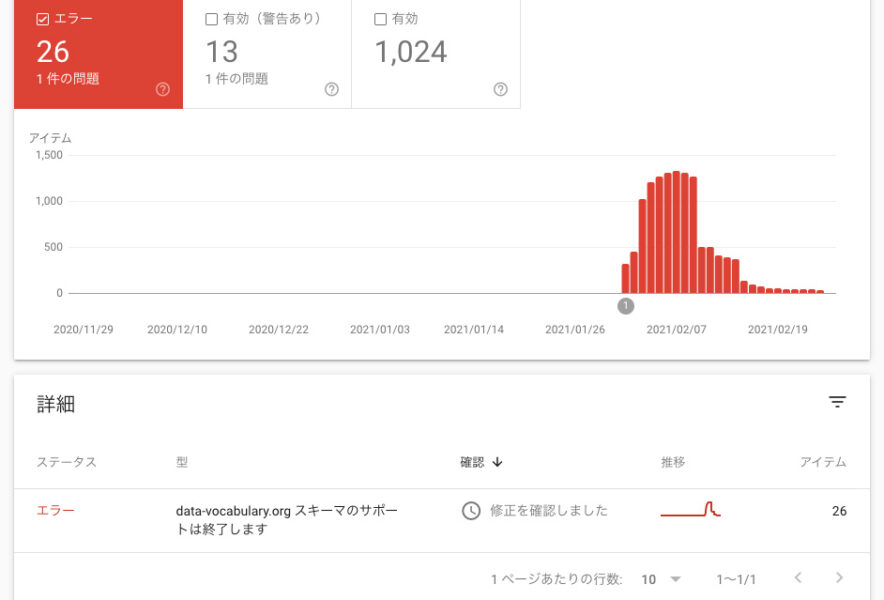Viewport: 884px width, 600px height.
Task: Go to previous page chevron
Action: click(798, 577)
